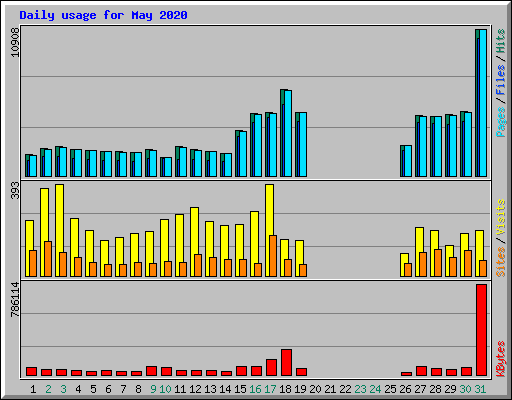Click the green day 10 axis label

tap(165, 389)
